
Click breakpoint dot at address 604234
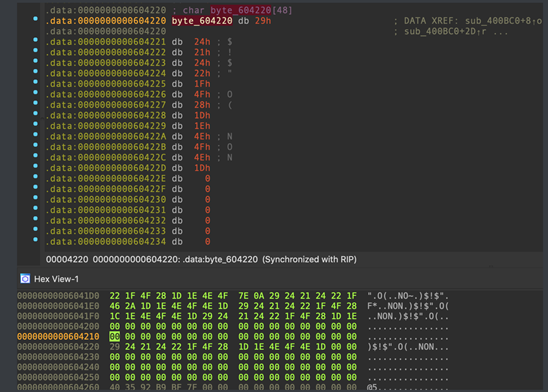click(x=35, y=239)
